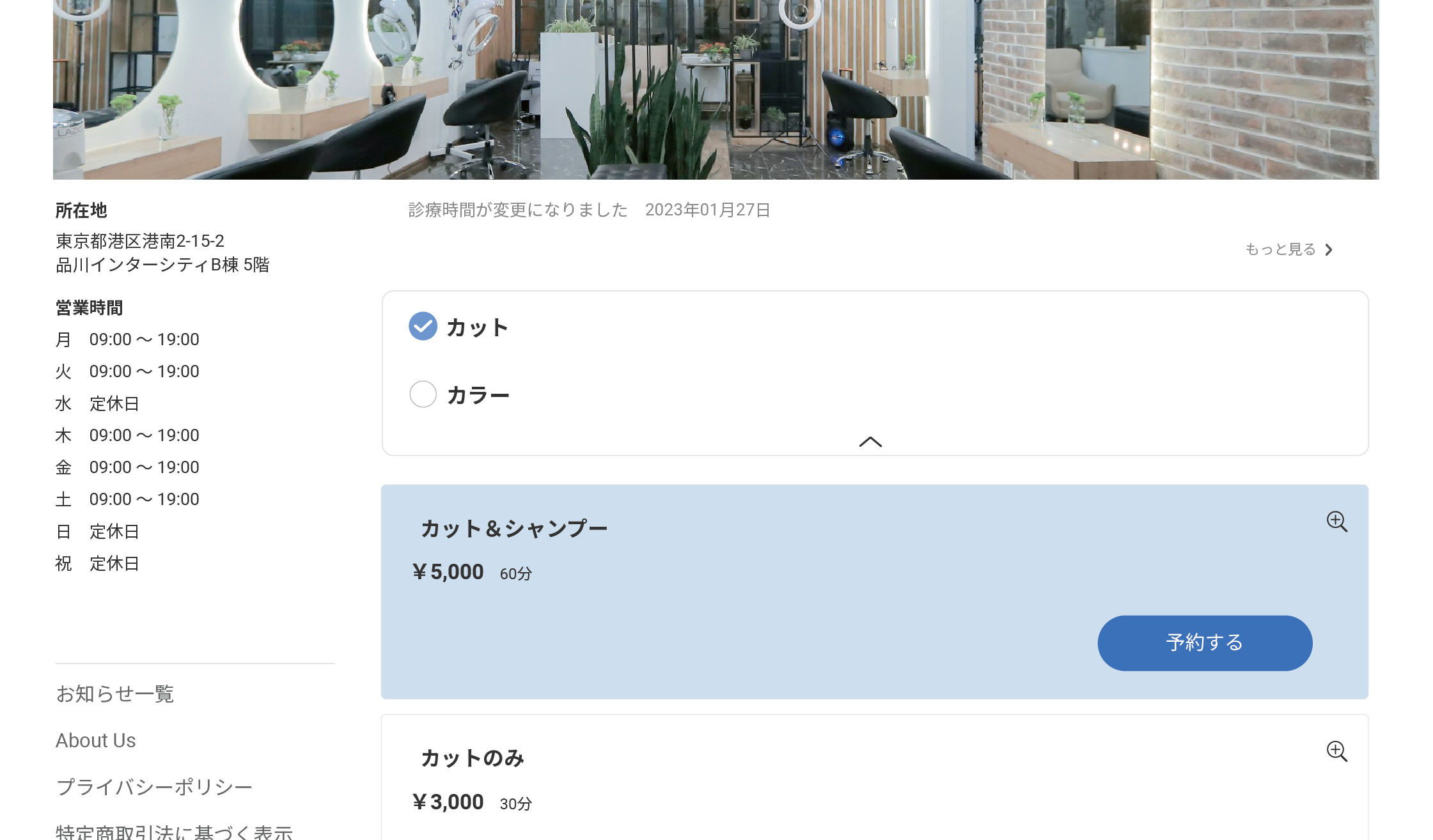
Task: Uncheck the blue カット checkmark
Action: 423,327
